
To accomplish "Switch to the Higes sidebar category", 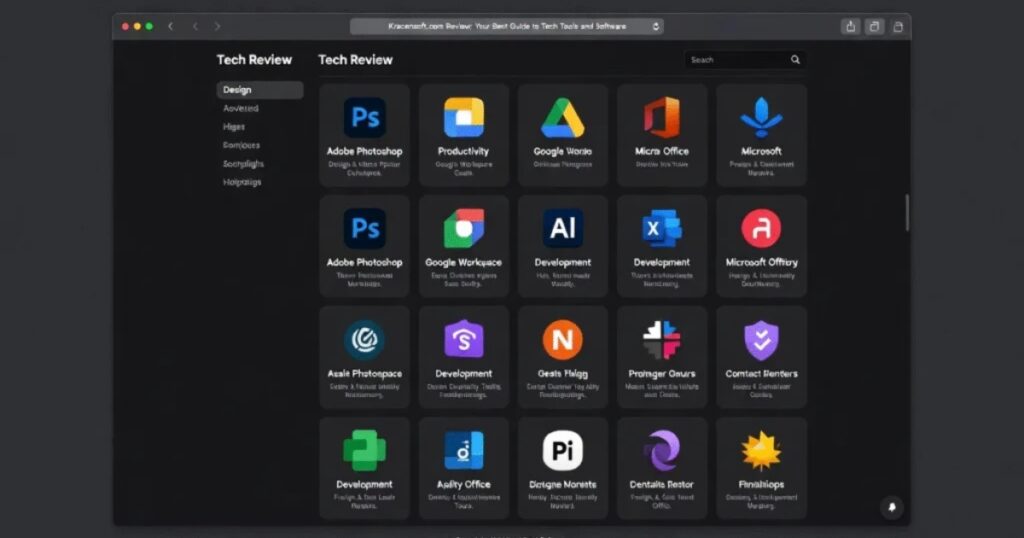I will 234,127.
